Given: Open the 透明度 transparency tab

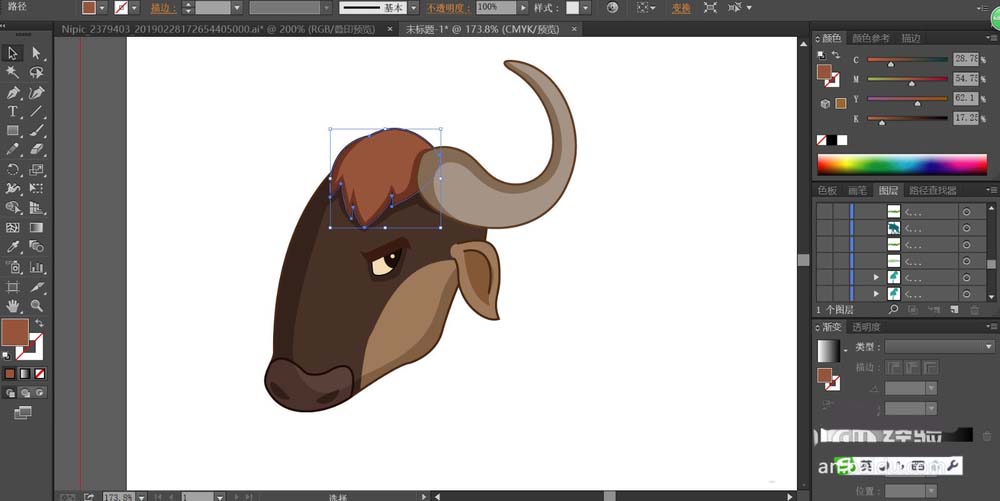Looking at the screenshot, I should pos(865,327).
